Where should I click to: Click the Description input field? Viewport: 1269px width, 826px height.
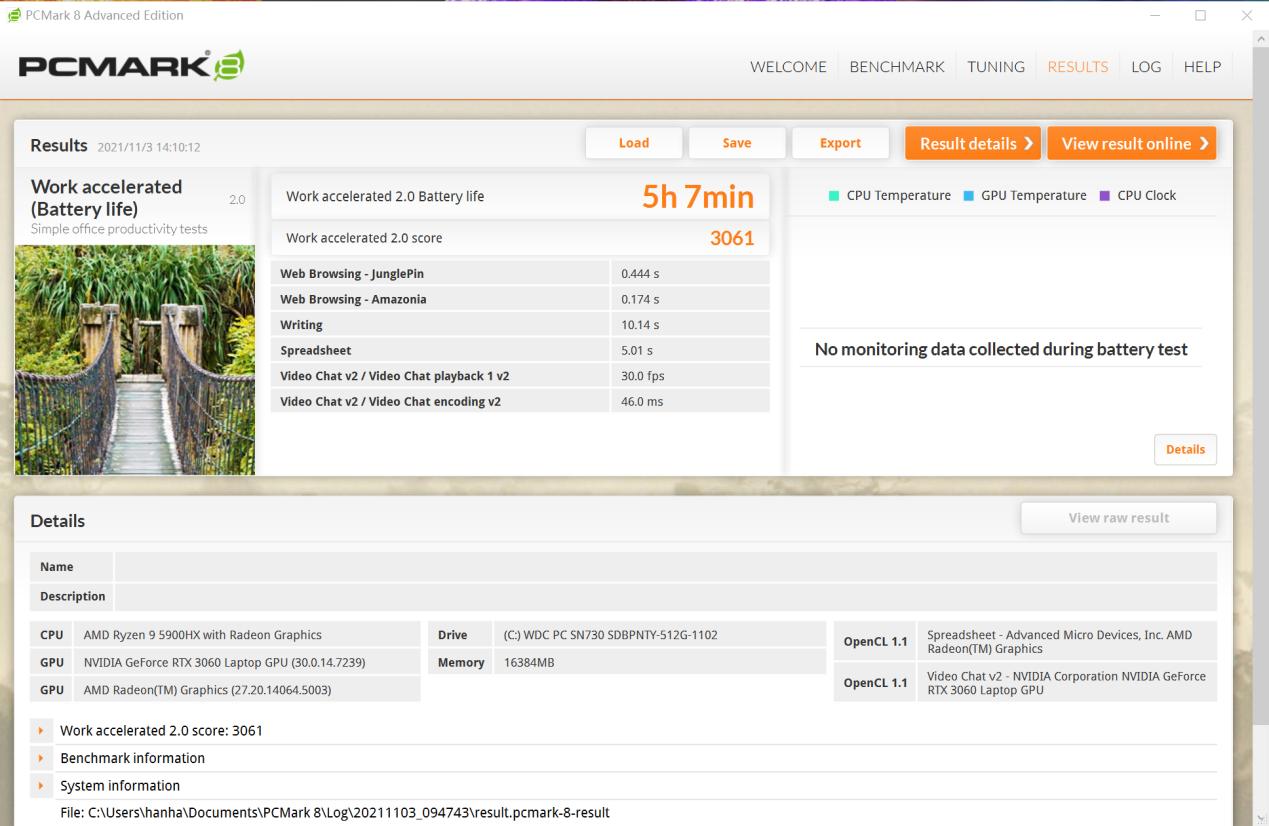click(x=666, y=596)
